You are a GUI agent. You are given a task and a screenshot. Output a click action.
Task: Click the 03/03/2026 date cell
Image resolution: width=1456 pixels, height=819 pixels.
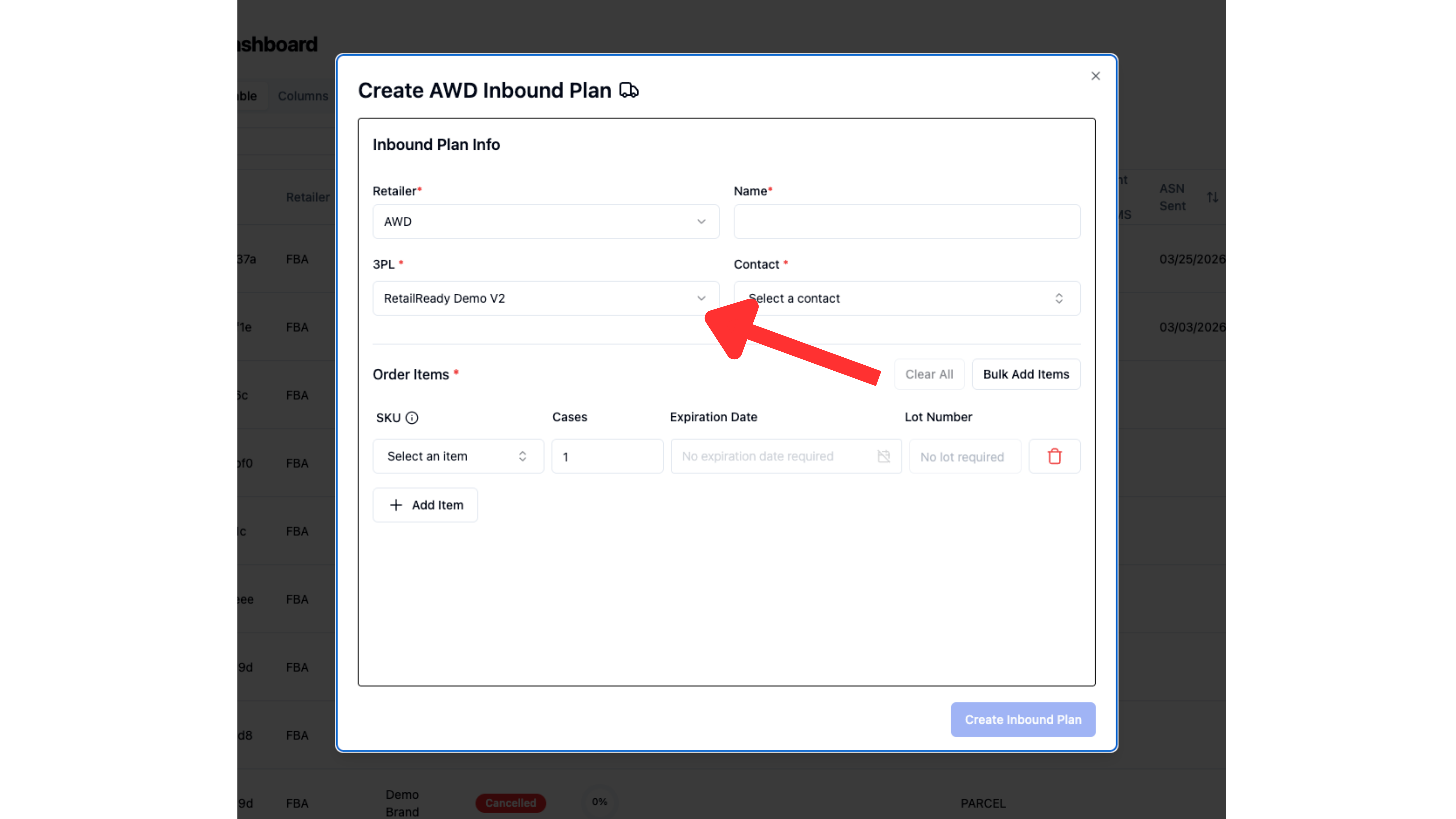(1192, 327)
